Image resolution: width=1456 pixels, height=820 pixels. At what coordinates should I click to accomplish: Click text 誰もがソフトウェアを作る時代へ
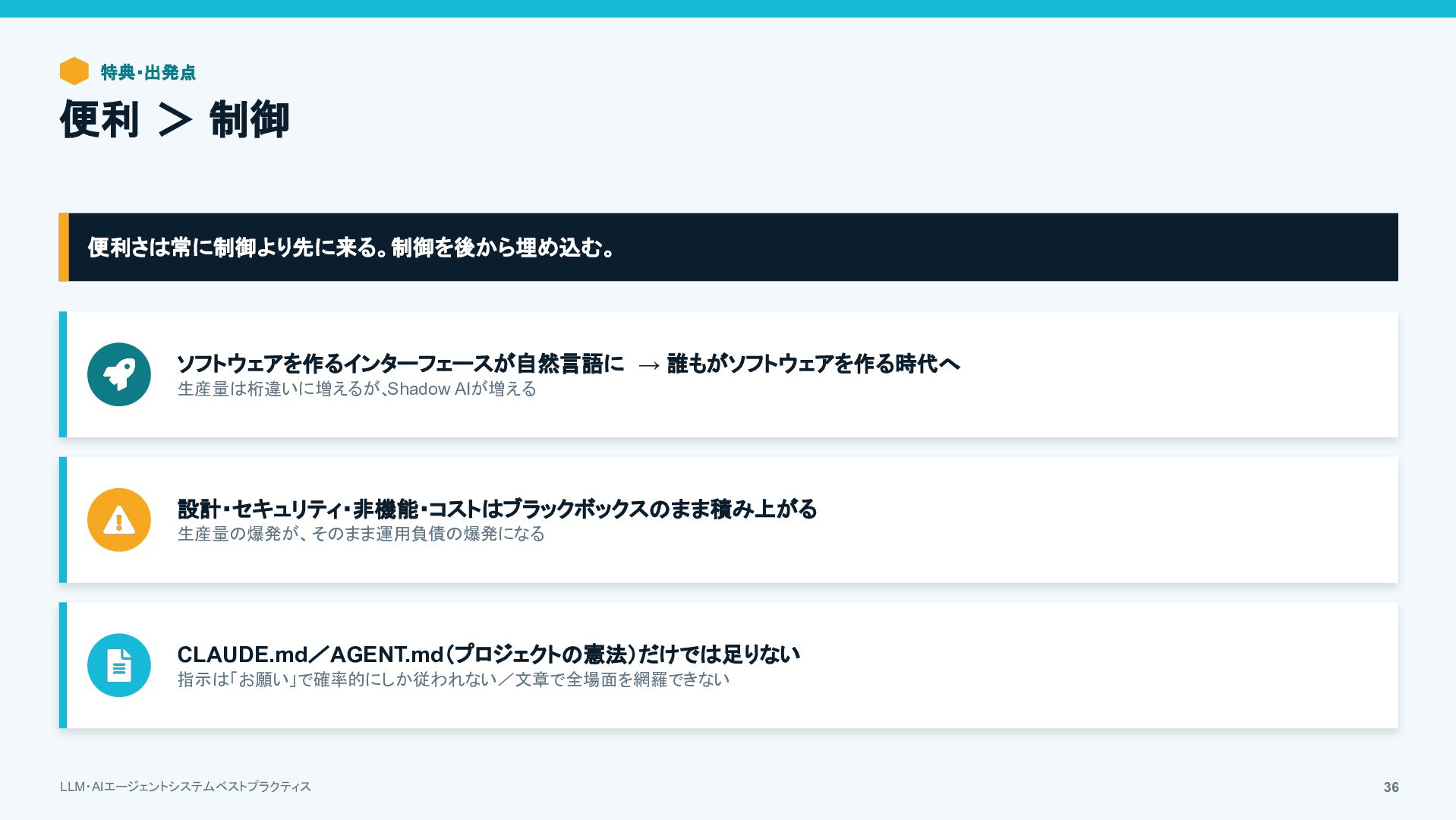[814, 364]
